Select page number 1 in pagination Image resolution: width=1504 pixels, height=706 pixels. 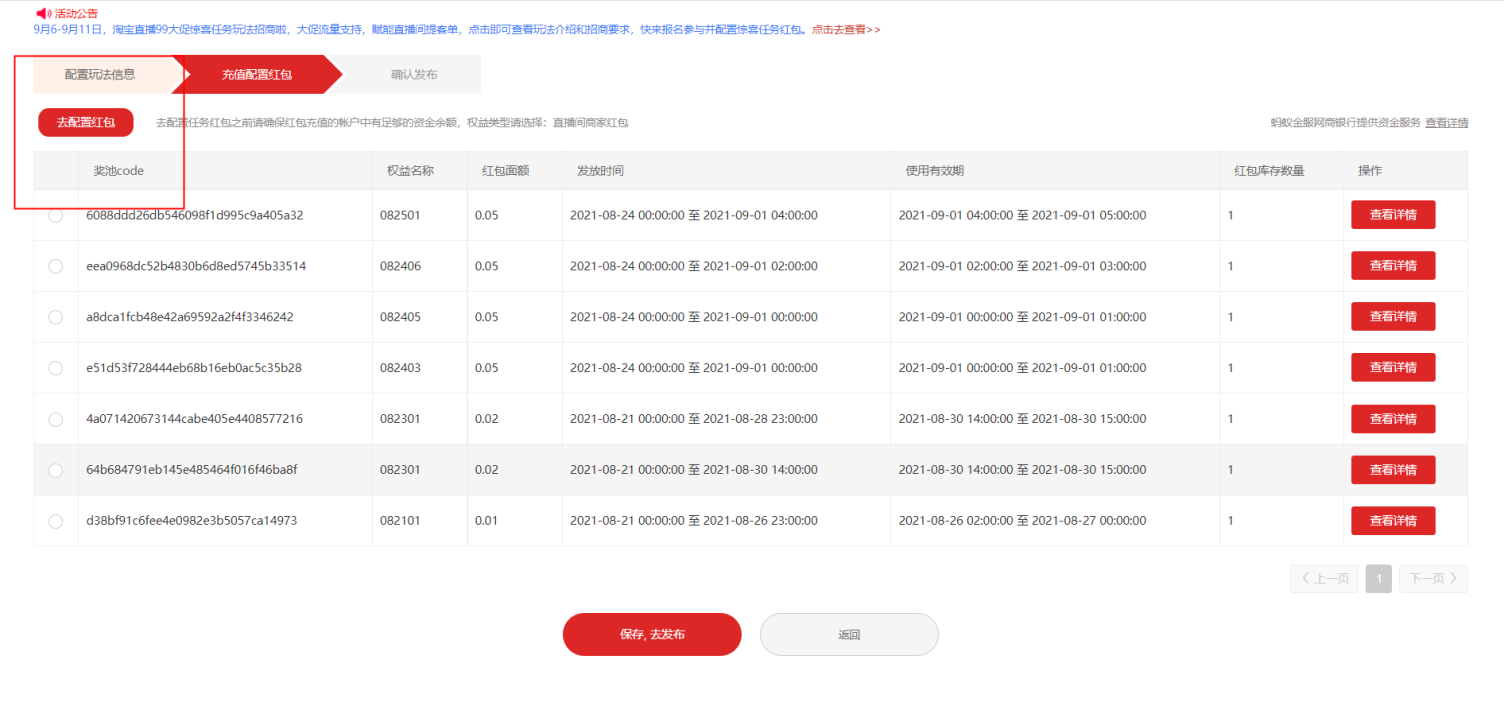coord(1378,578)
